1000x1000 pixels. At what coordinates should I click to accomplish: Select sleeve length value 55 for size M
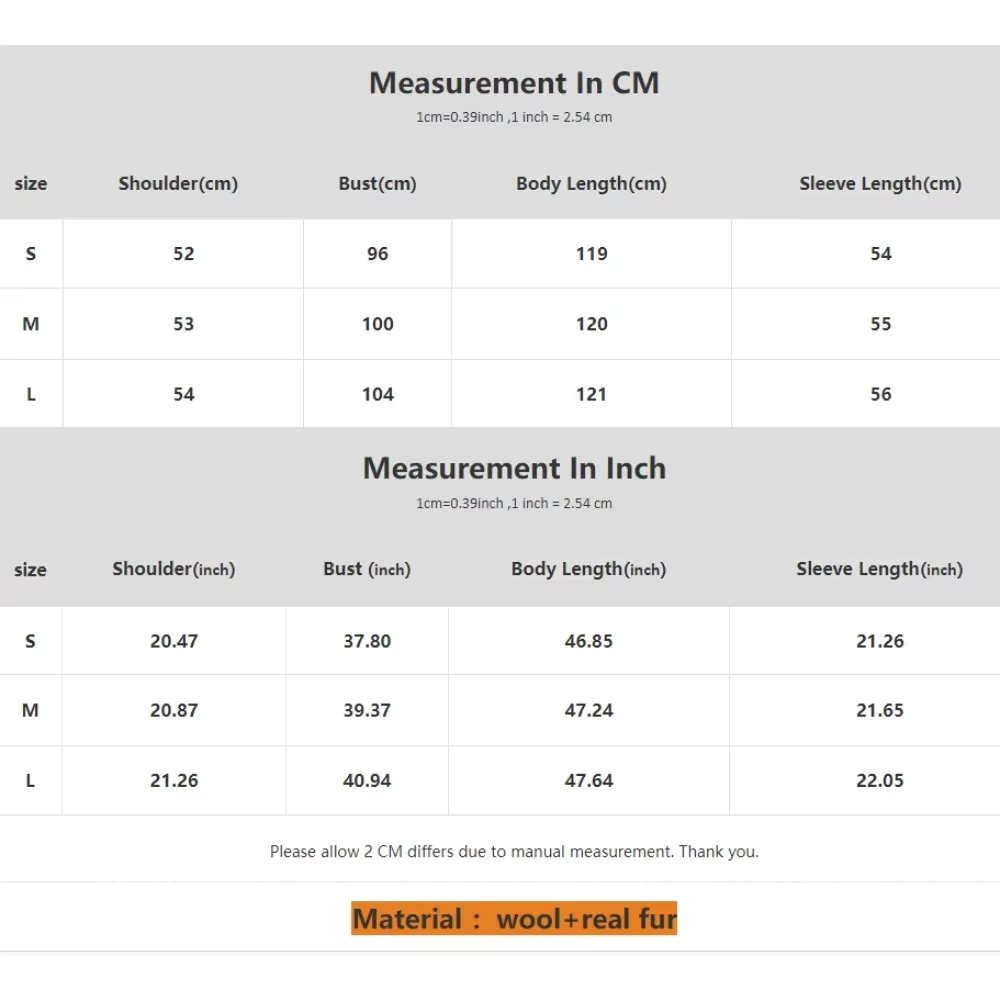pos(880,324)
